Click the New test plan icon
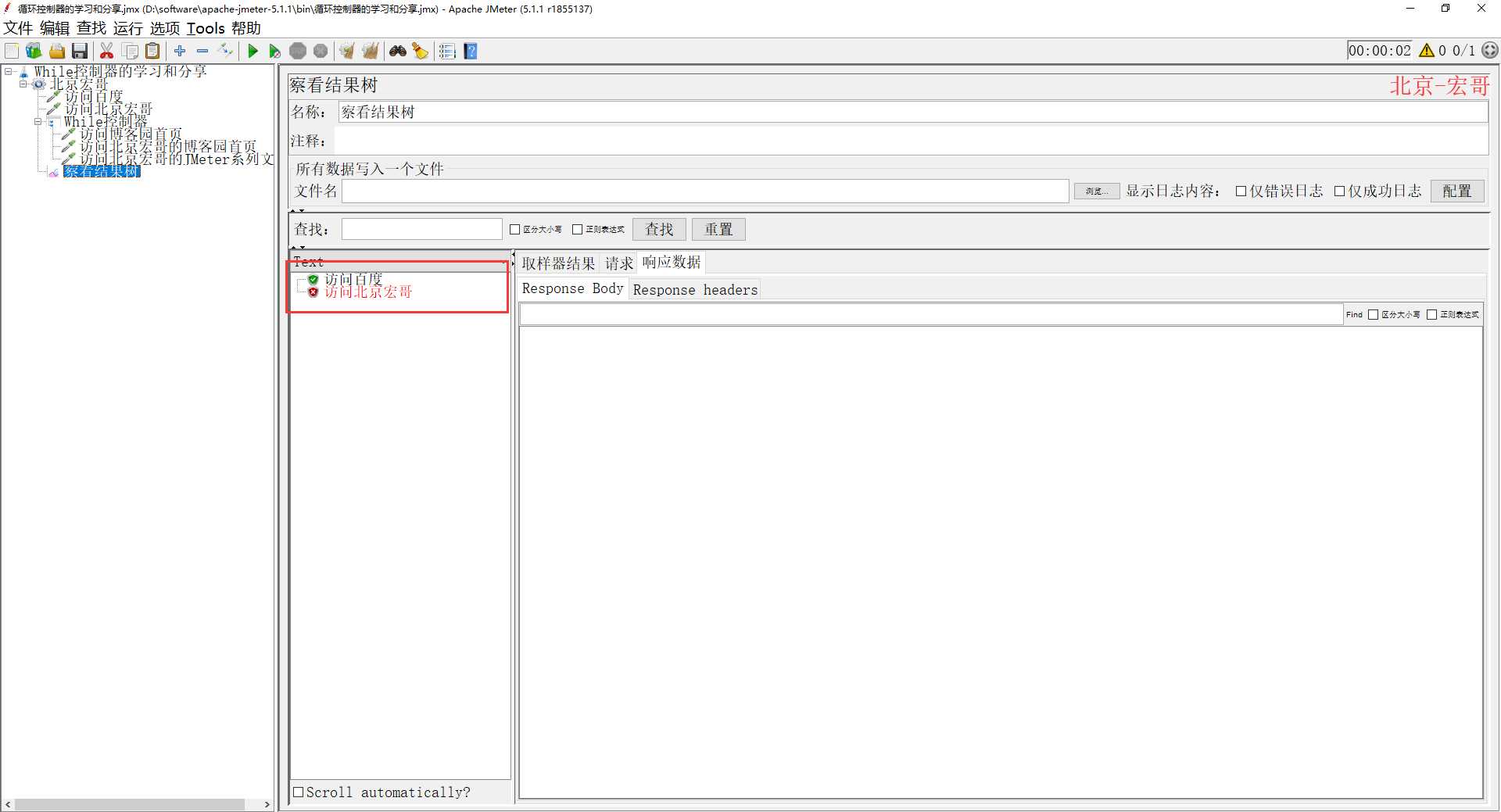Image resolution: width=1501 pixels, height=812 pixels. [x=12, y=52]
